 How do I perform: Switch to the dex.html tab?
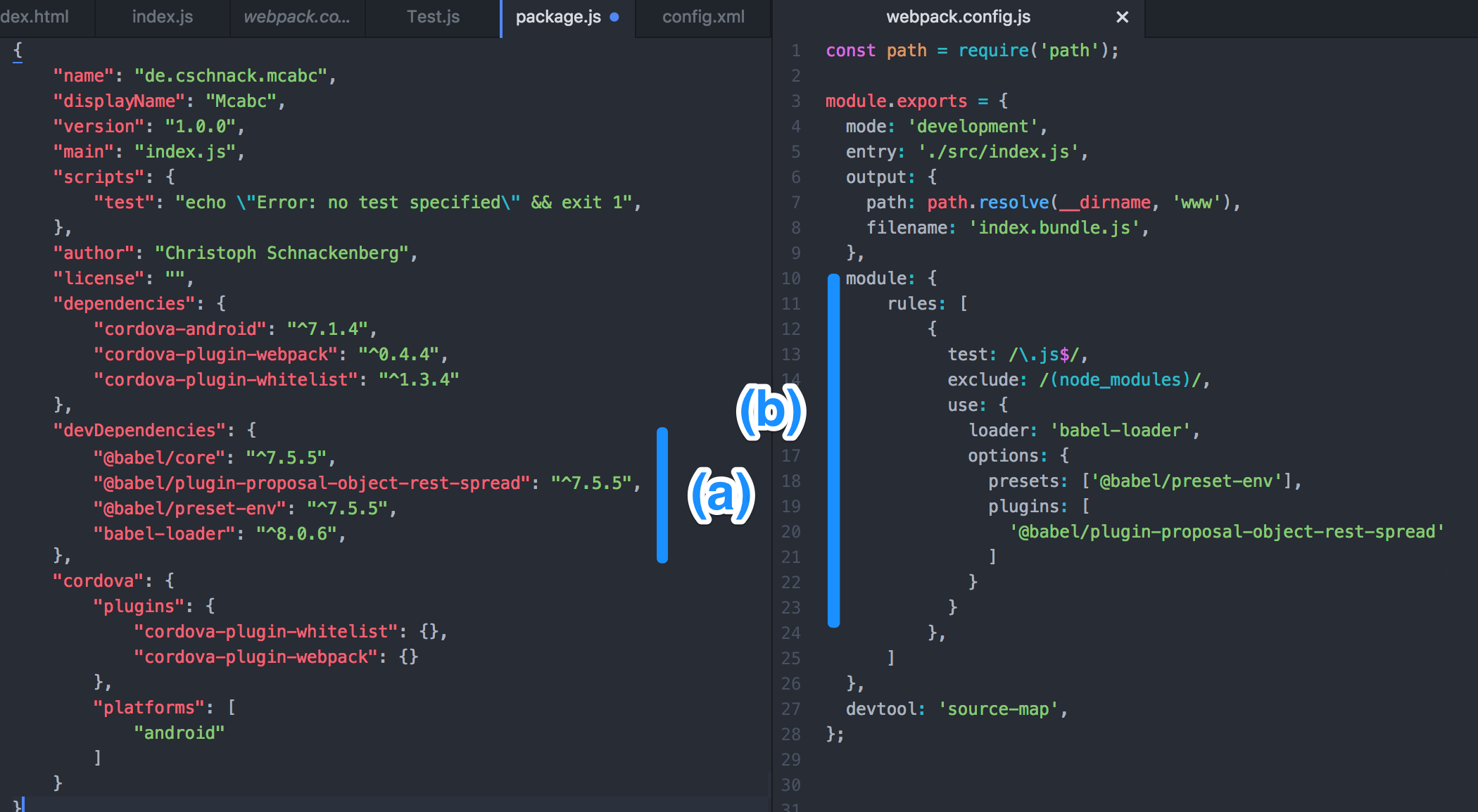click(x=35, y=17)
